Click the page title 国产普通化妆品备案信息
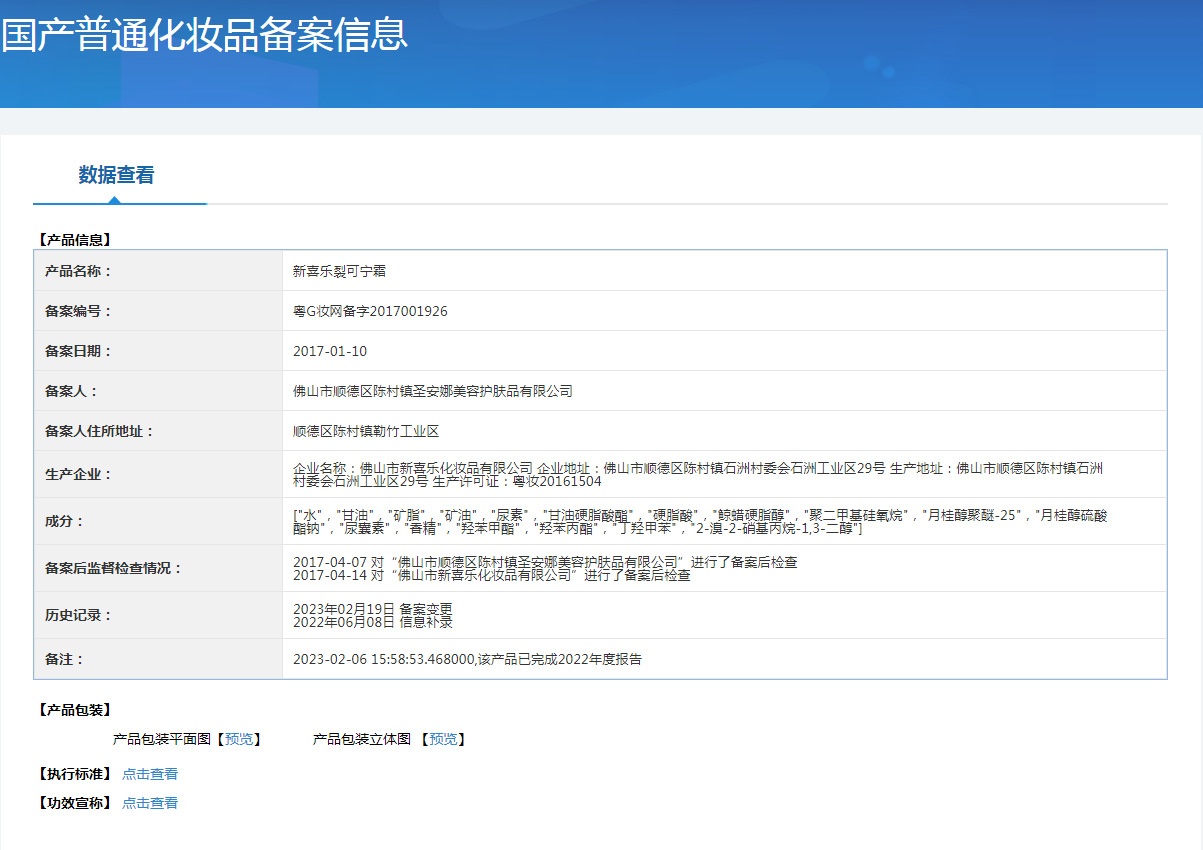1203x850 pixels. tap(204, 34)
